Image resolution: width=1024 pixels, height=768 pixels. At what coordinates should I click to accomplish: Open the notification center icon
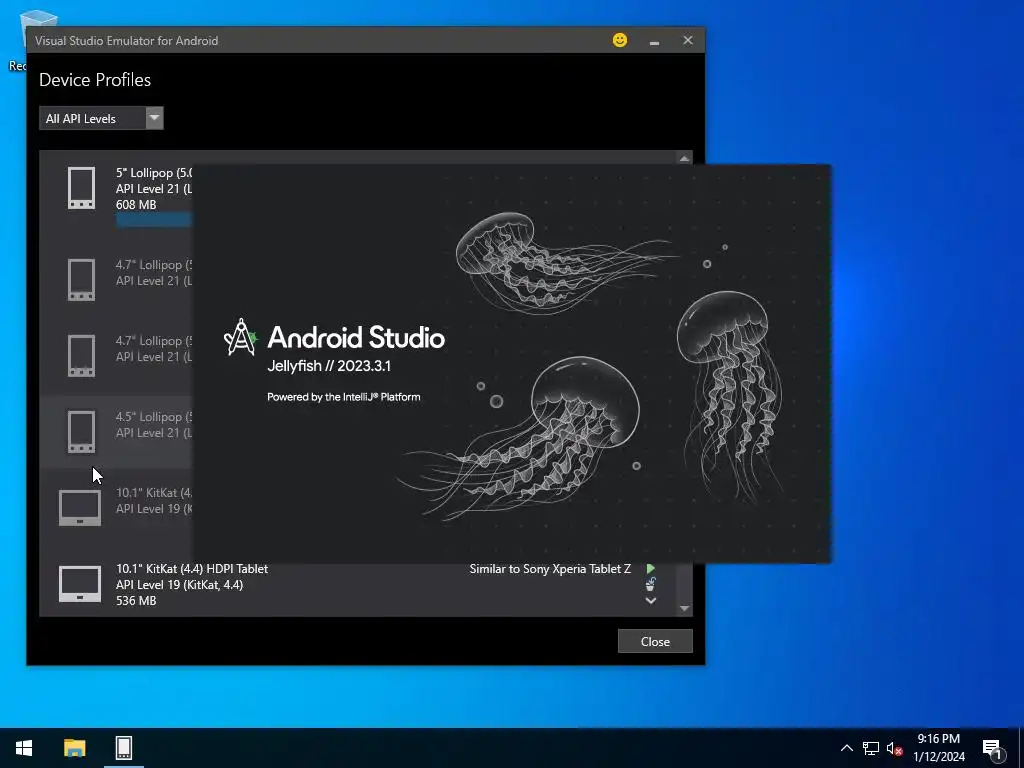click(x=993, y=750)
